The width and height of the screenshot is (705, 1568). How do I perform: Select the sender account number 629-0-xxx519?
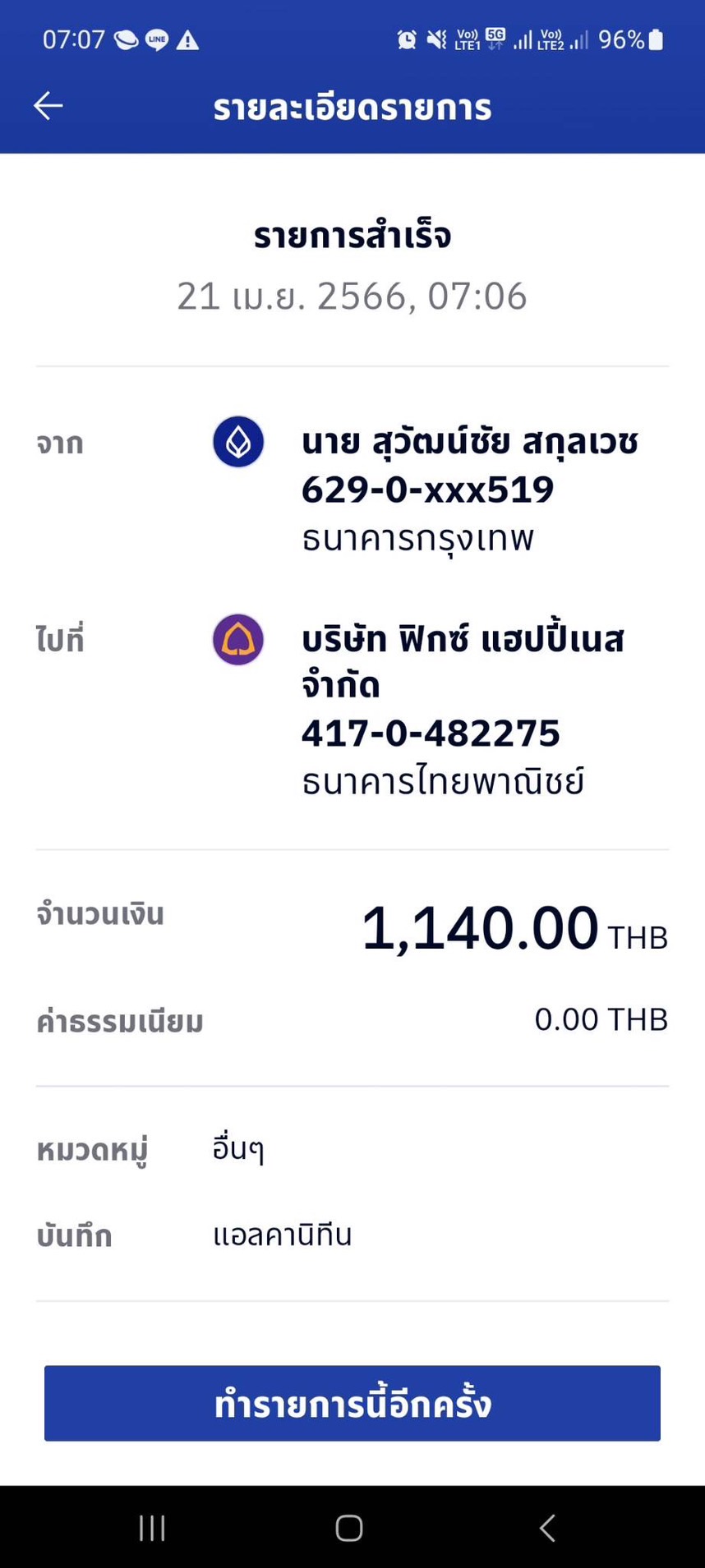[427, 490]
